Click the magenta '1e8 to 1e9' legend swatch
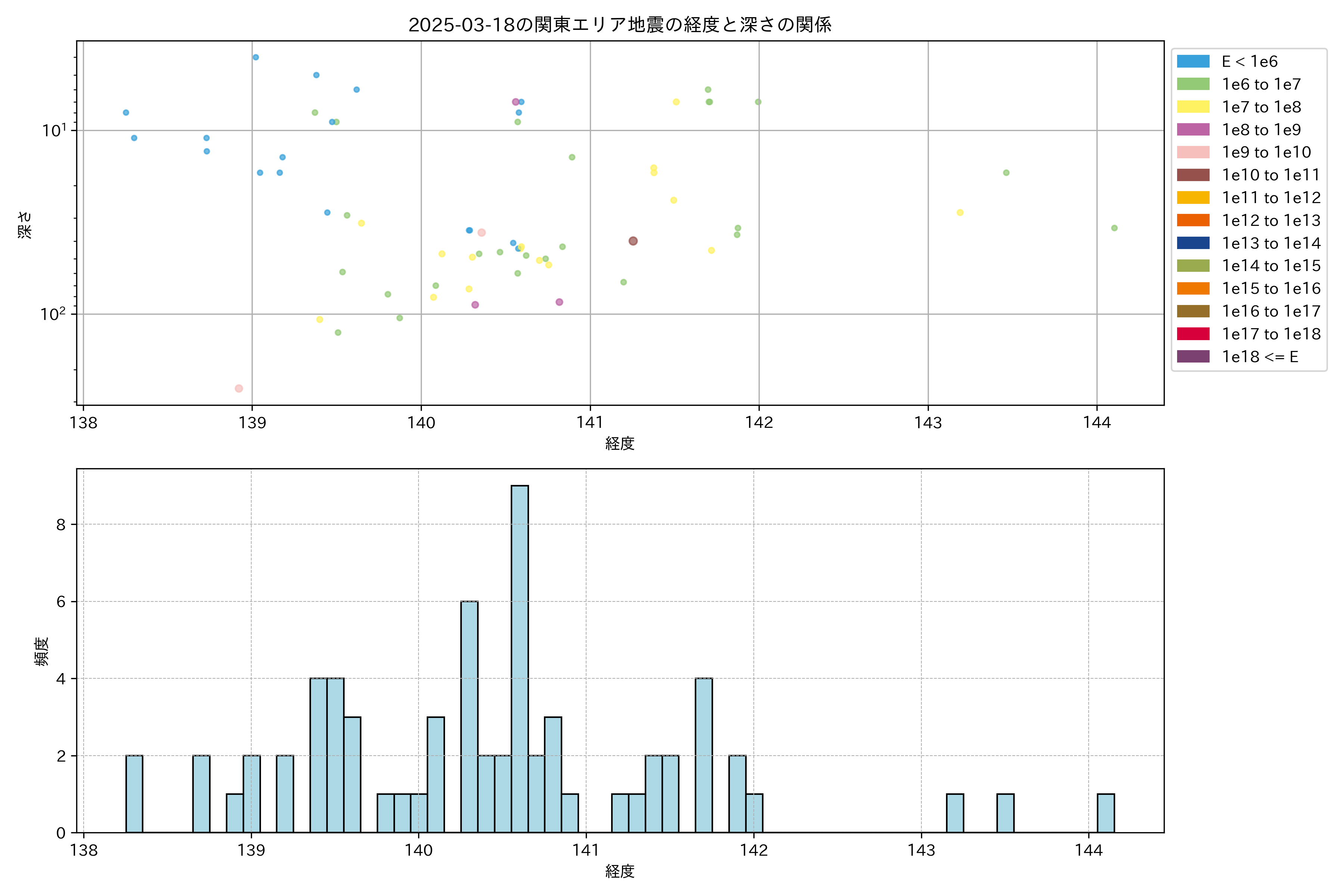Screen dimensions: 1344x896 [1192, 130]
